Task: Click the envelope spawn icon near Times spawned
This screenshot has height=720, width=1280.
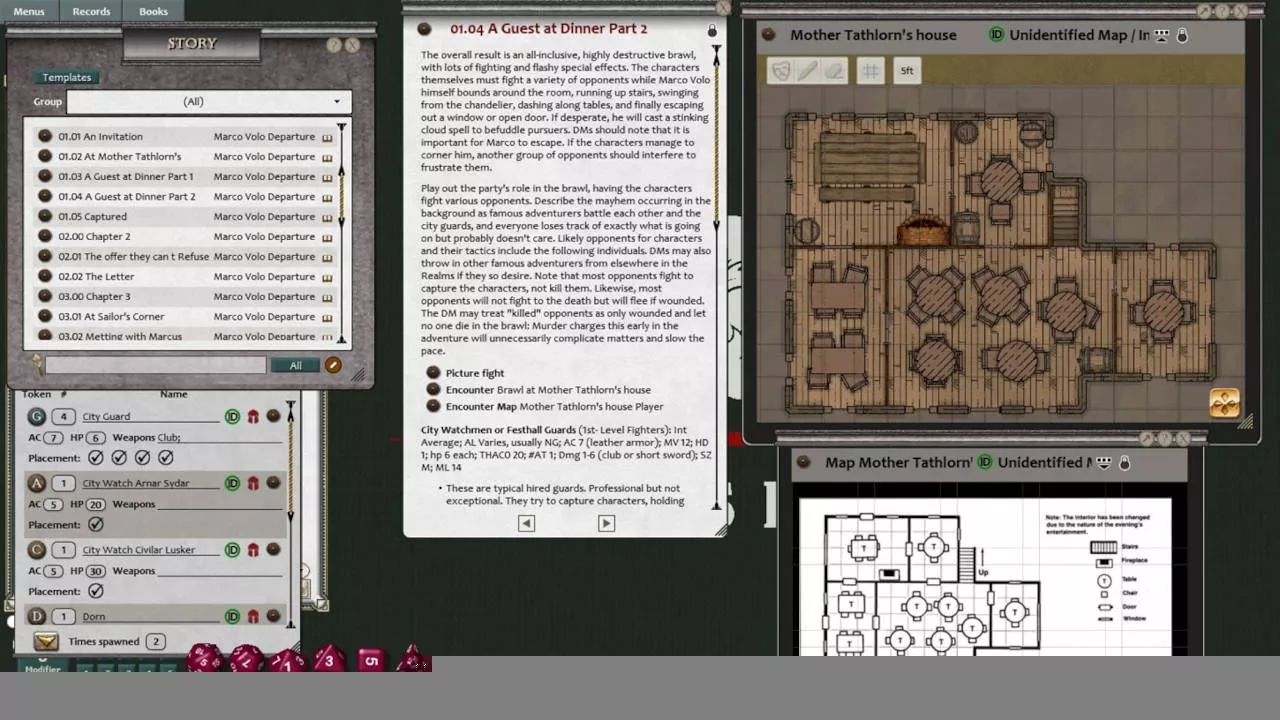Action: click(x=46, y=641)
